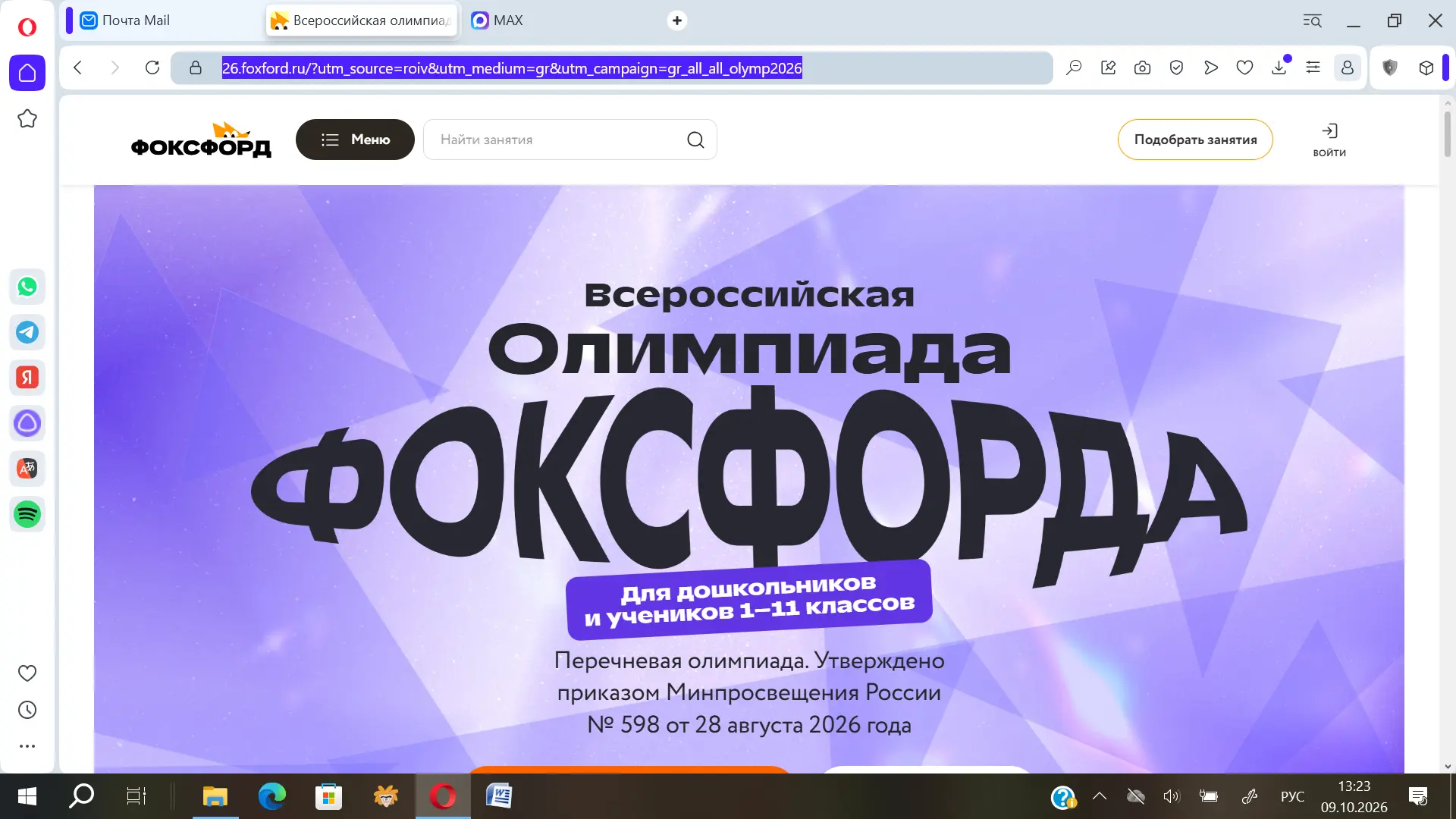This screenshot has height=819, width=1456.
Task: Open the translator sidebar icon
Action: [x=27, y=469]
